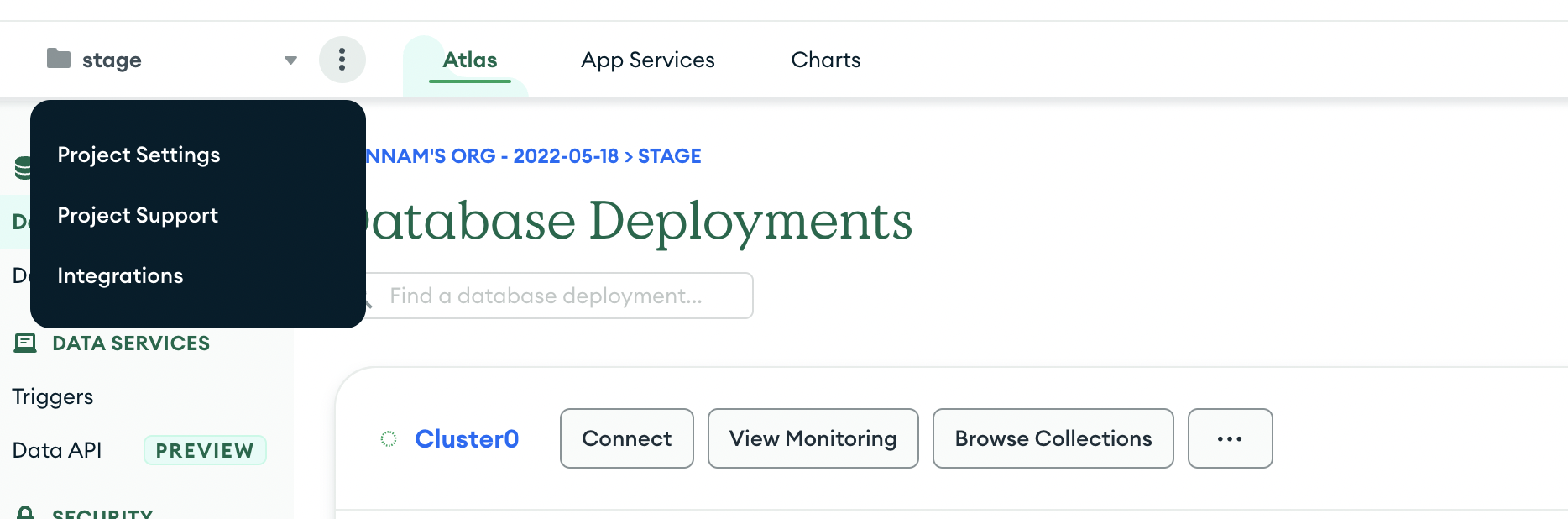This screenshot has width=1568, height=519.
Task: Select the stage project name
Action: 112,60
